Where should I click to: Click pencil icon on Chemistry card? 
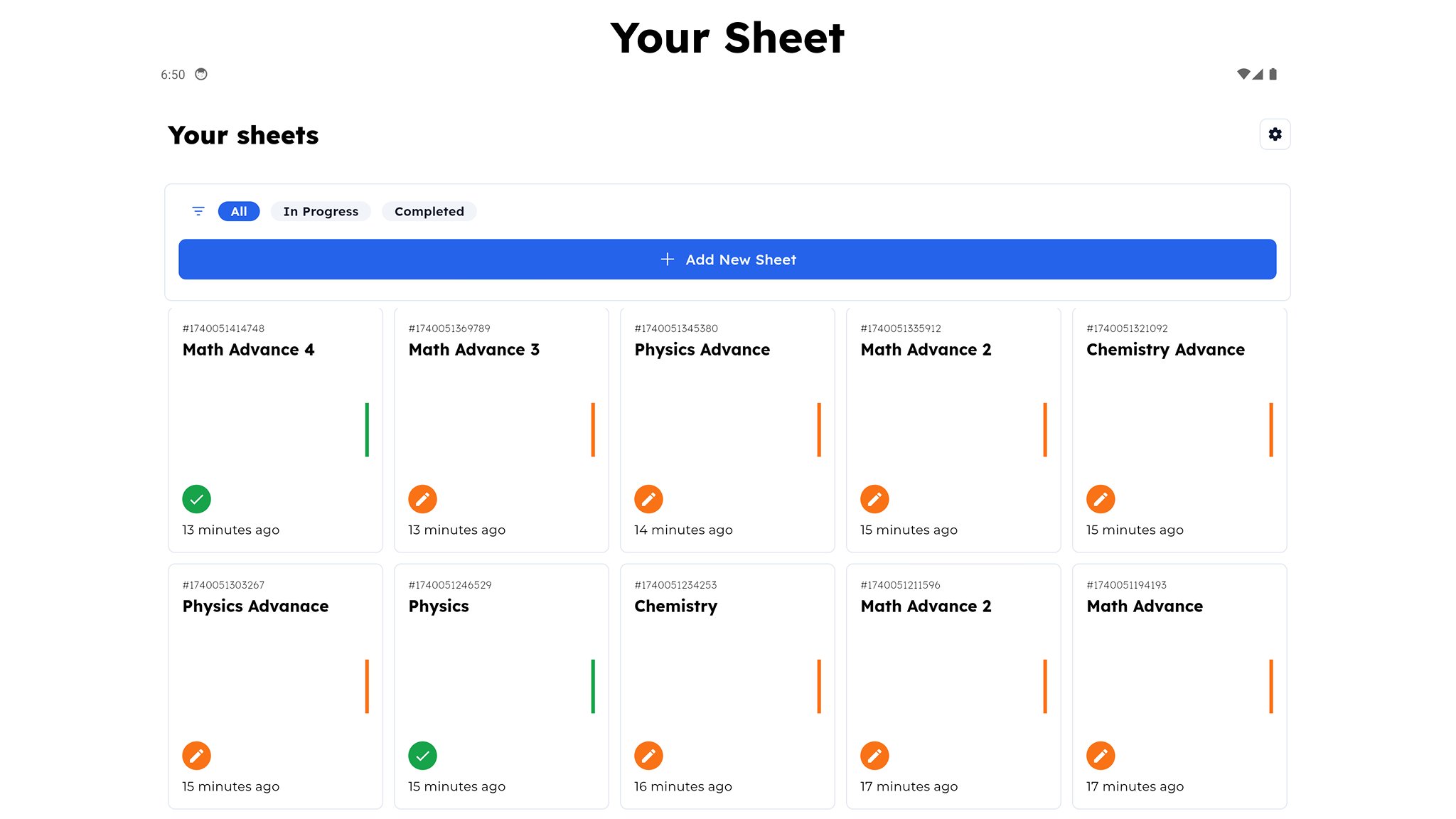[x=648, y=756]
